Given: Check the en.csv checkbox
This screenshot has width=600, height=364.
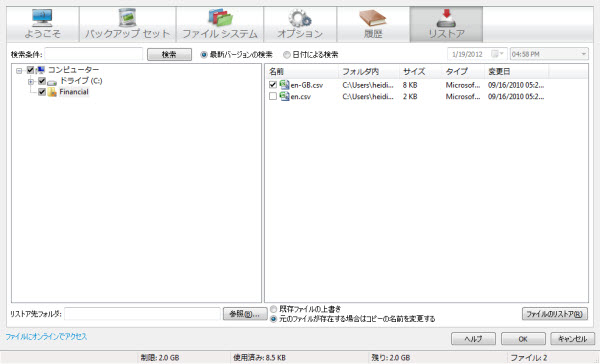Looking at the screenshot, I should 273,96.
